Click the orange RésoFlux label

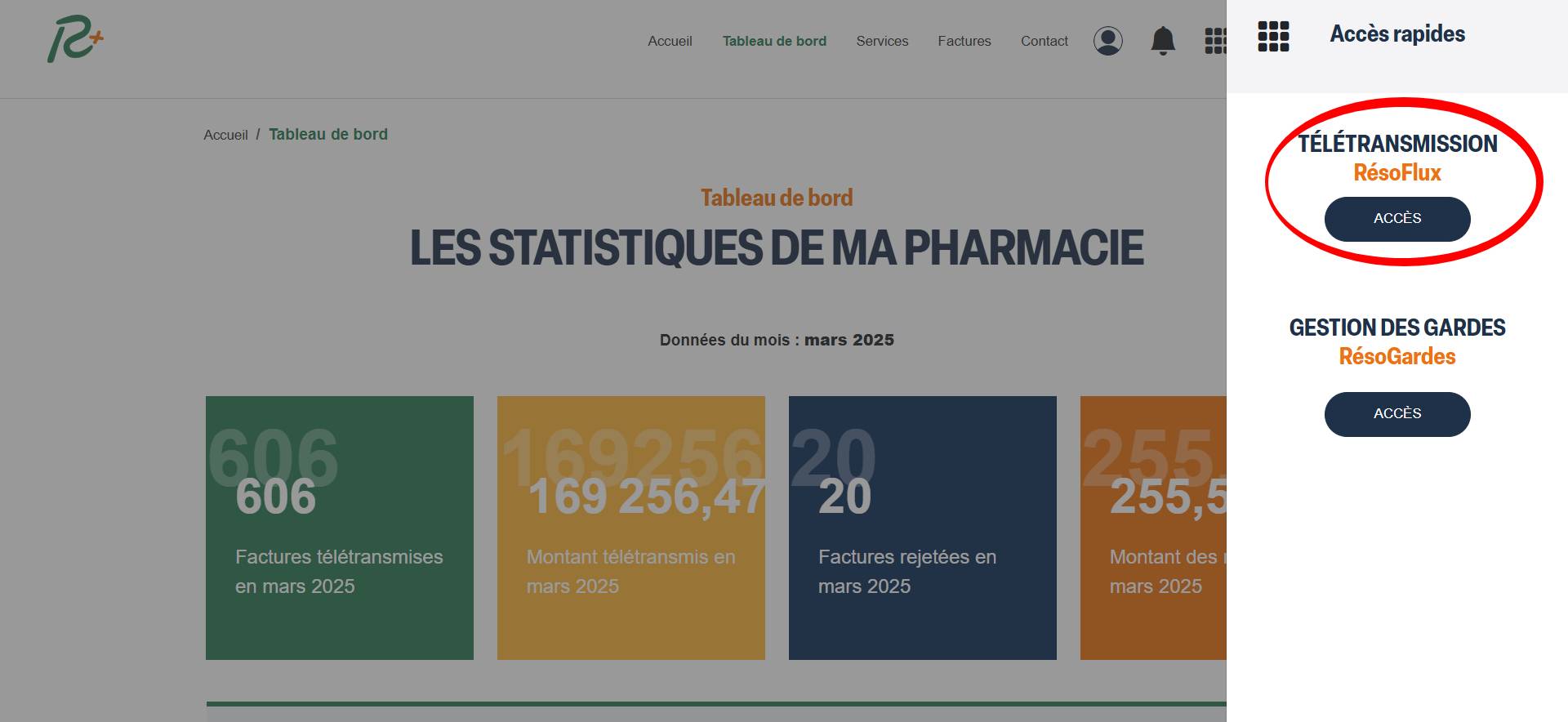click(1396, 173)
